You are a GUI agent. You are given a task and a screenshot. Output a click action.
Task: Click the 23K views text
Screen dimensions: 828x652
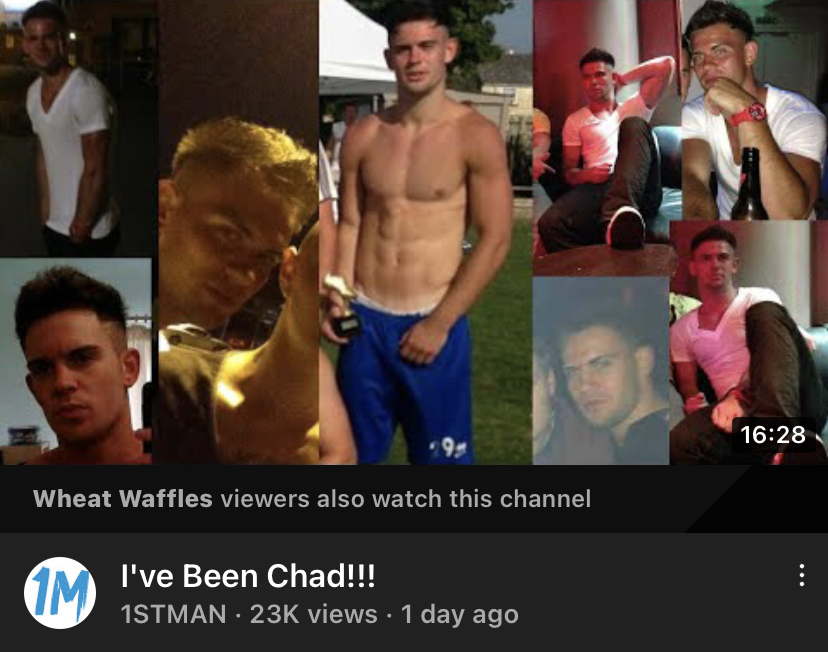coord(314,614)
